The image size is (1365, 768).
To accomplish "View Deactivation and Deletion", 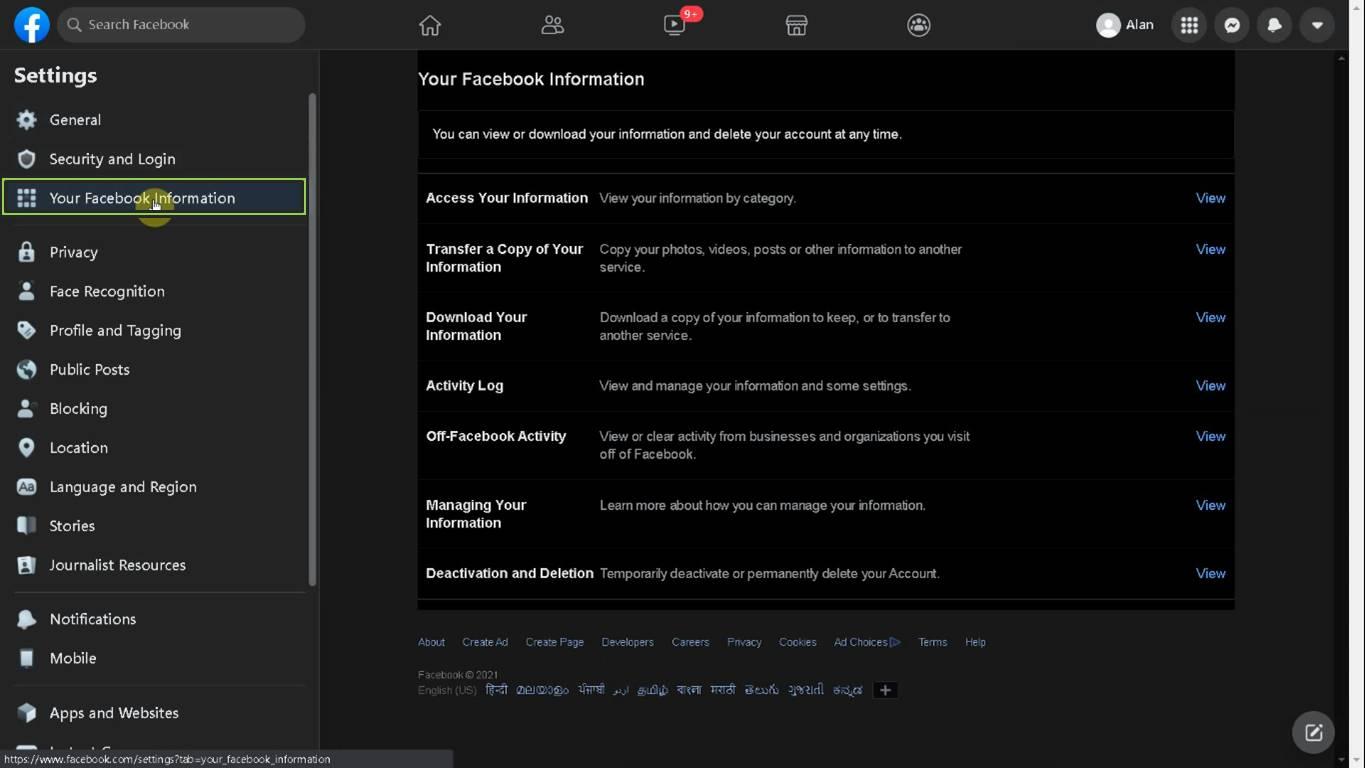I will (x=1210, y=573).
